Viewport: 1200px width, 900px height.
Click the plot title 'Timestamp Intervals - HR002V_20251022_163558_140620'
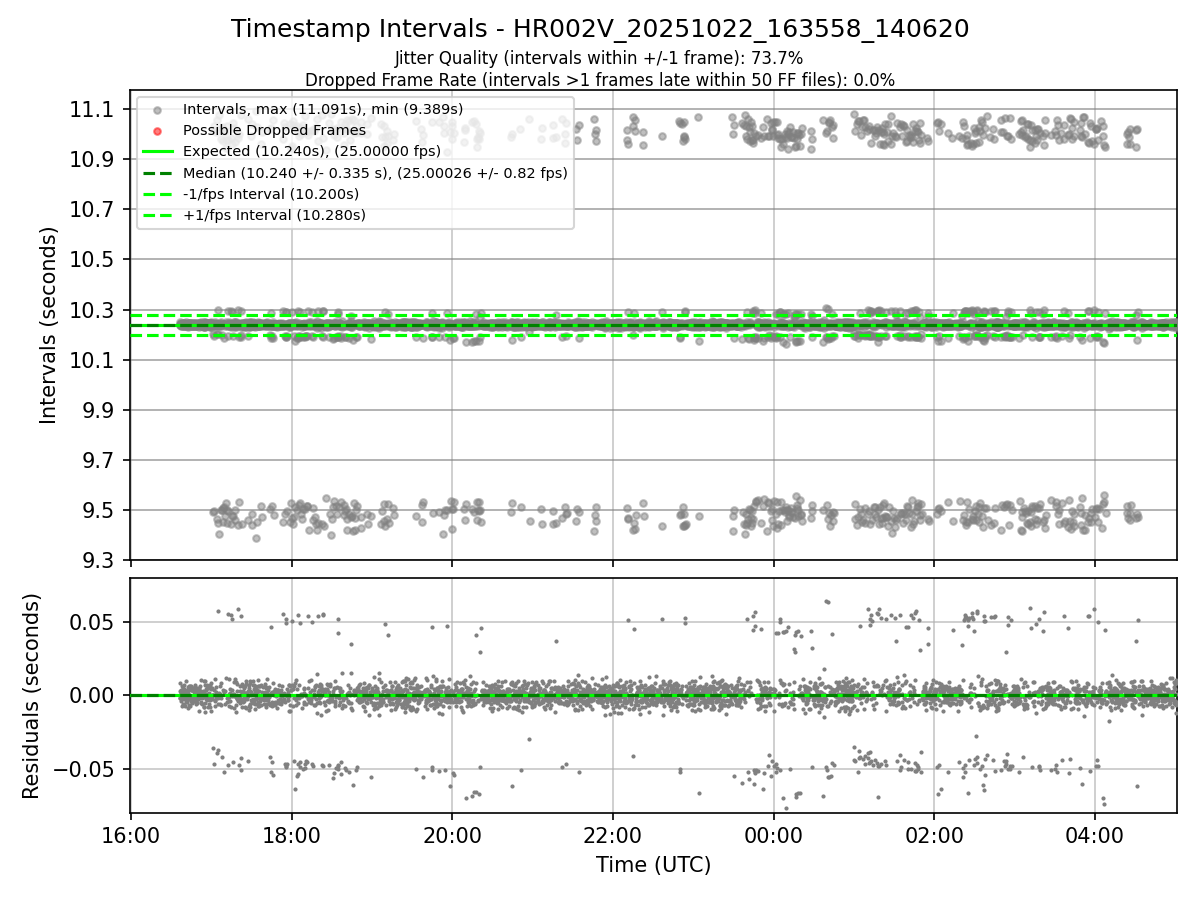pyautogui.click(x=600, y=29)
